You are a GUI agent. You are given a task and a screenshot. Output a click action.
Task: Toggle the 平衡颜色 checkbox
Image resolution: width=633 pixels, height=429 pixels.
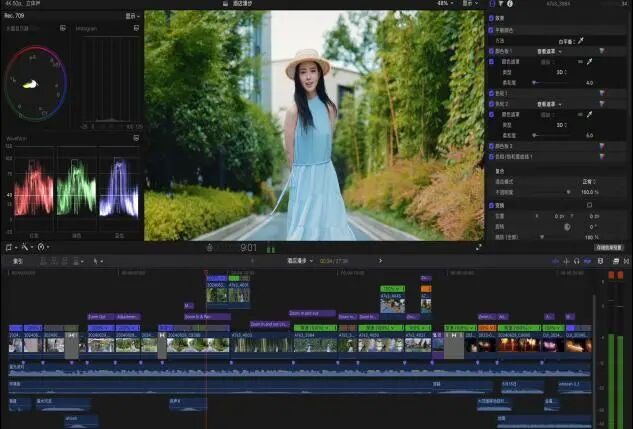tap(491, 30)
